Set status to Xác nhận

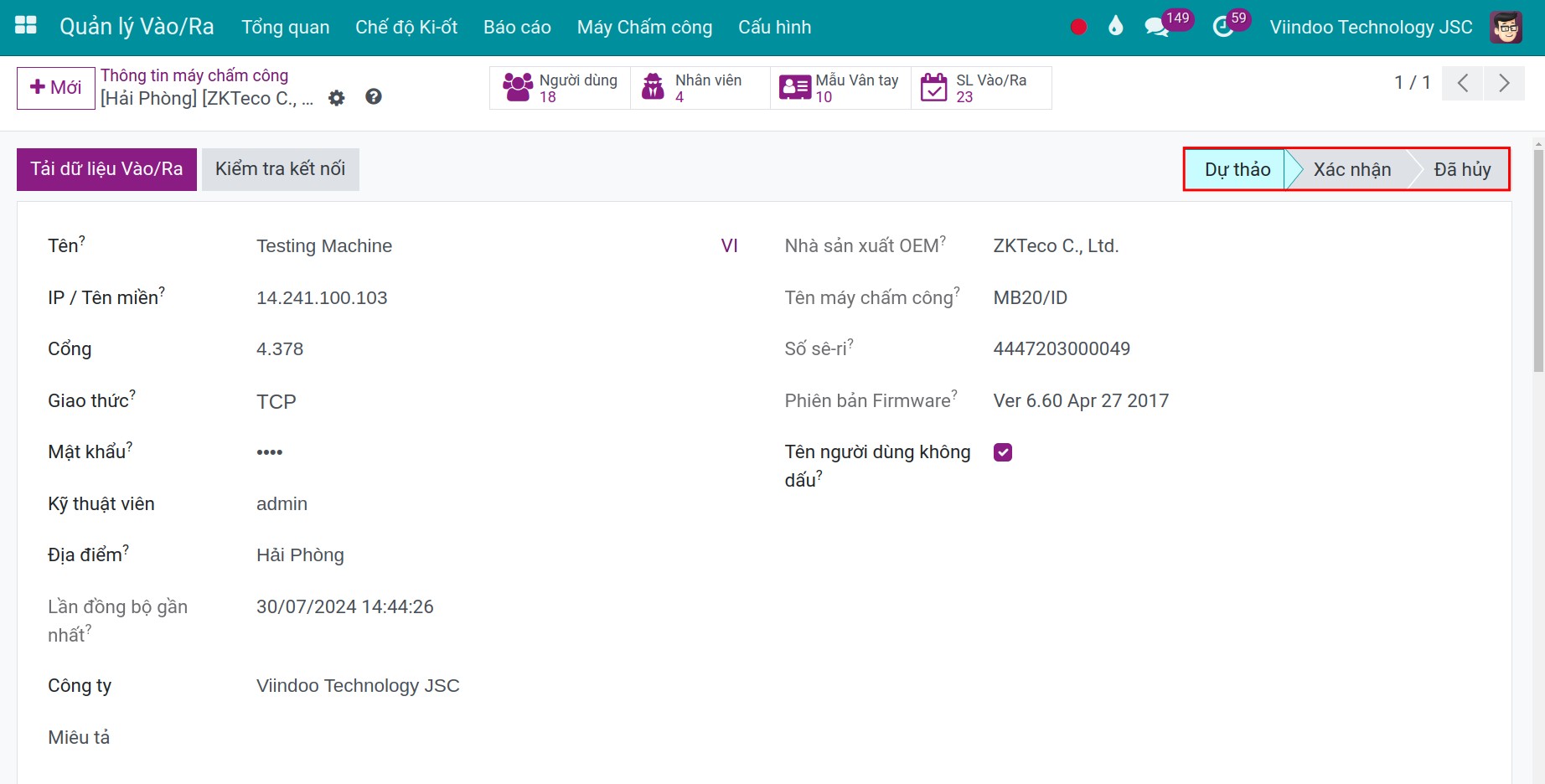pyautogui.click(x=1351, y=170)
